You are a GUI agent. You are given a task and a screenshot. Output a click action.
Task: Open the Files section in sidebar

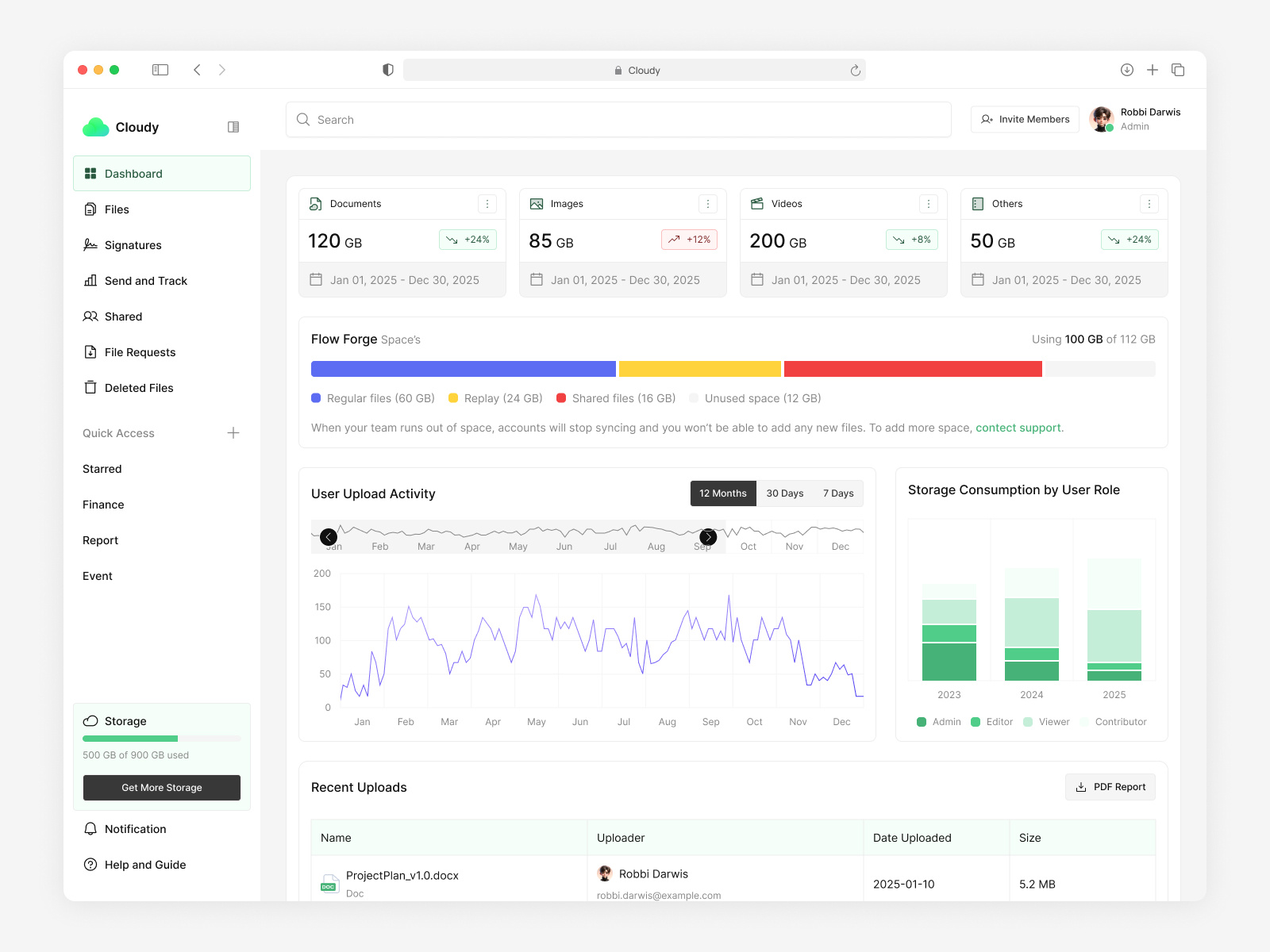(x=117, y=209)
